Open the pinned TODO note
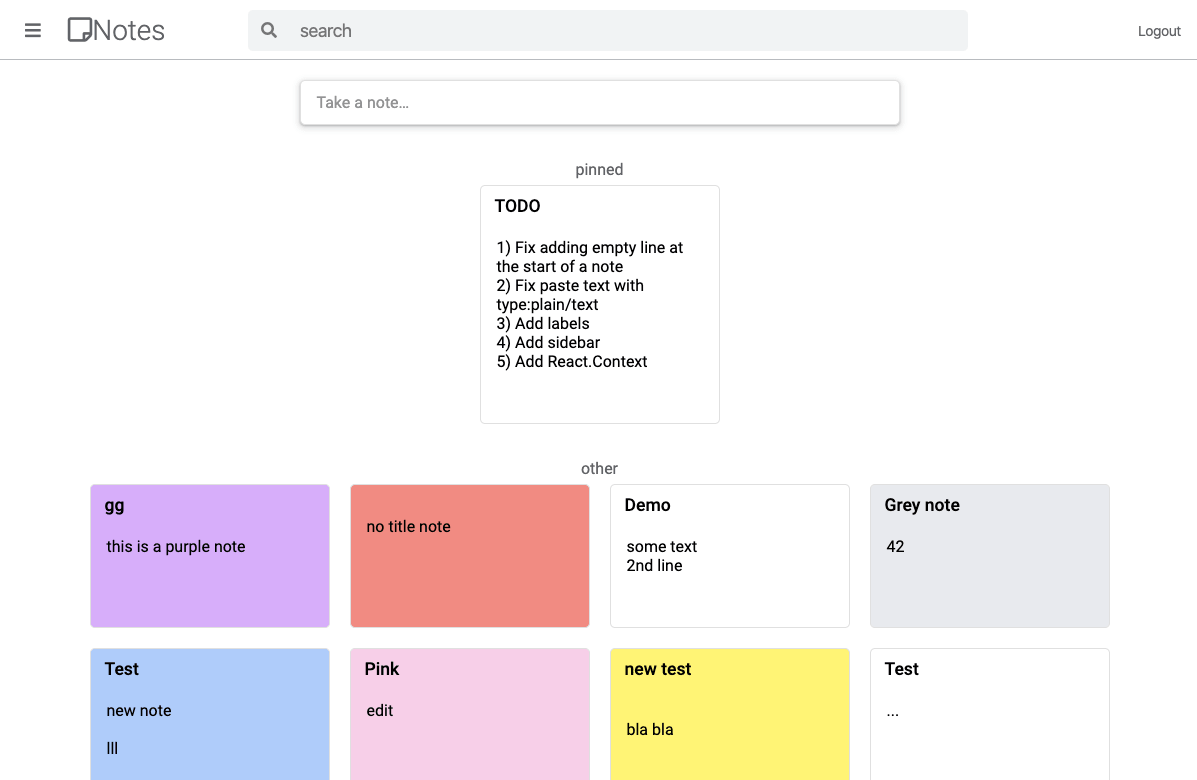The height and width of the screenshot is (780, 1197). (x=599, y=304)
